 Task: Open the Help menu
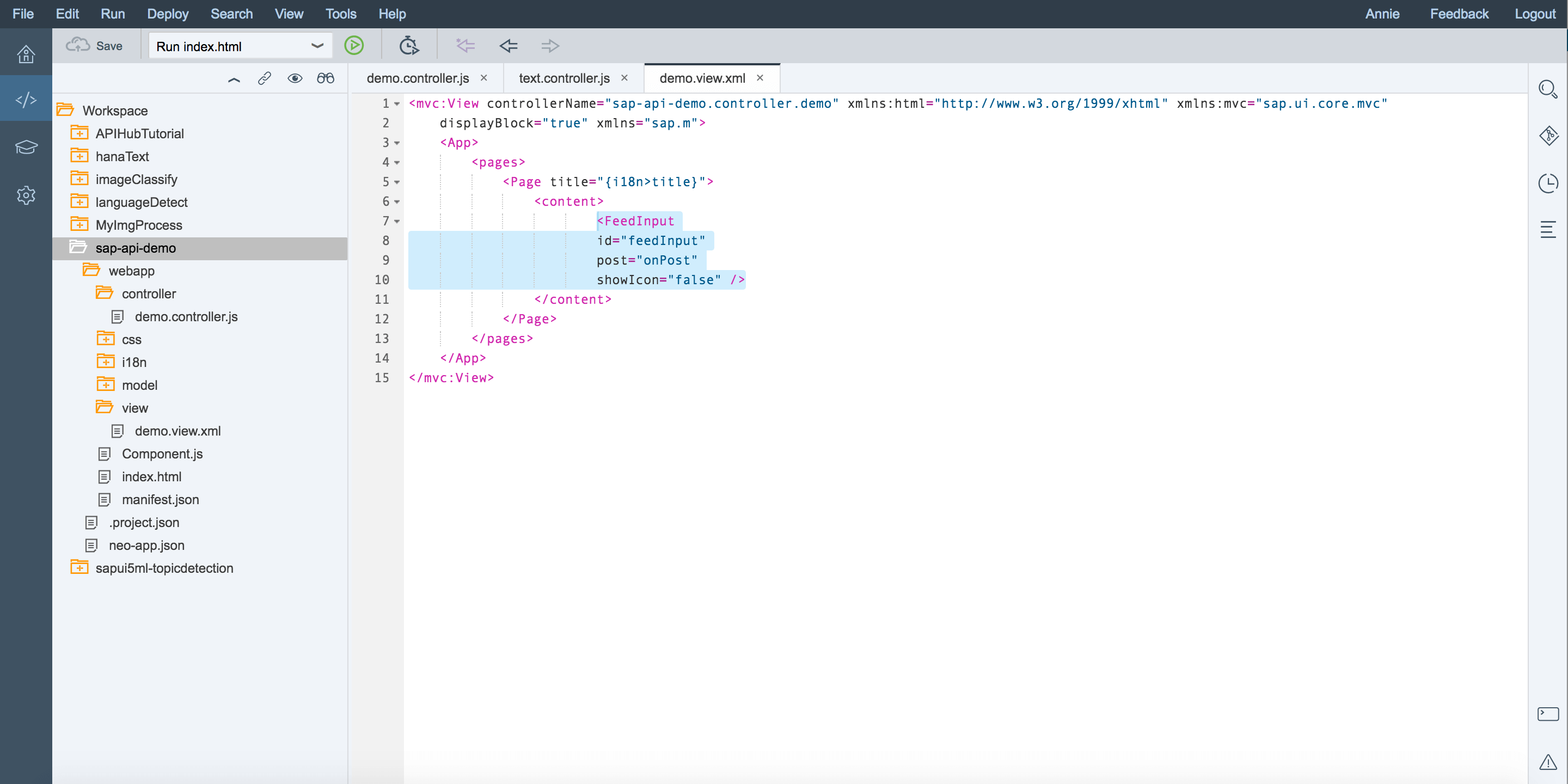[392, 14]
